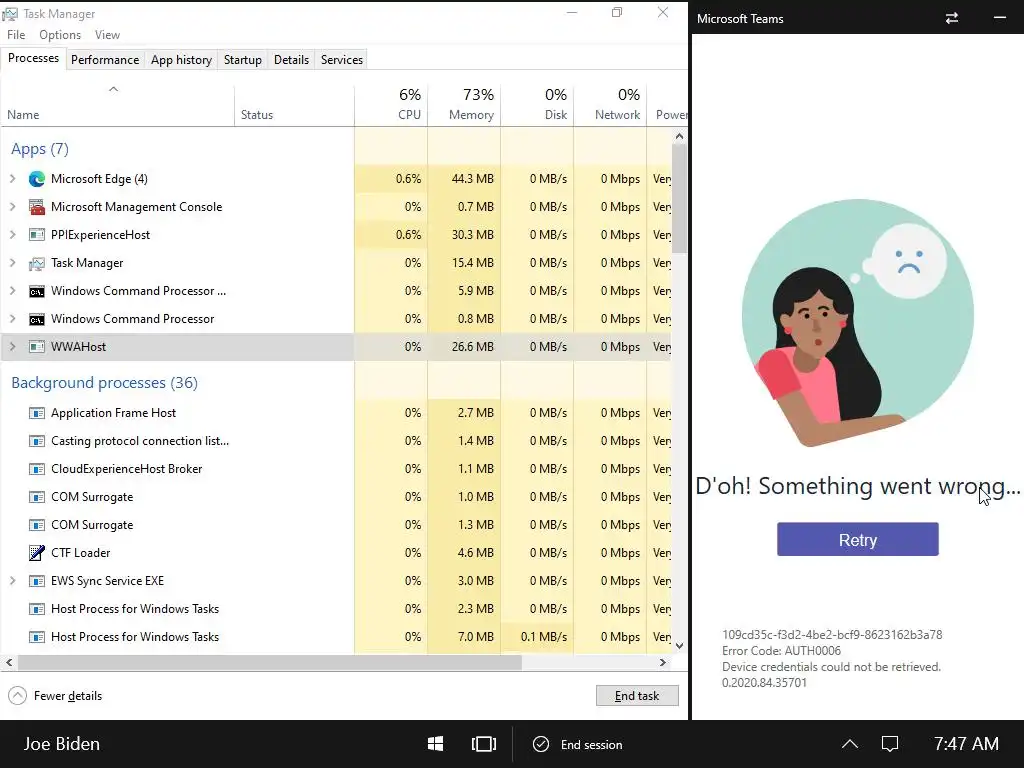This screenshot has width=1024, height=768.
Task: Select the Processes tab
Action: 33,58
